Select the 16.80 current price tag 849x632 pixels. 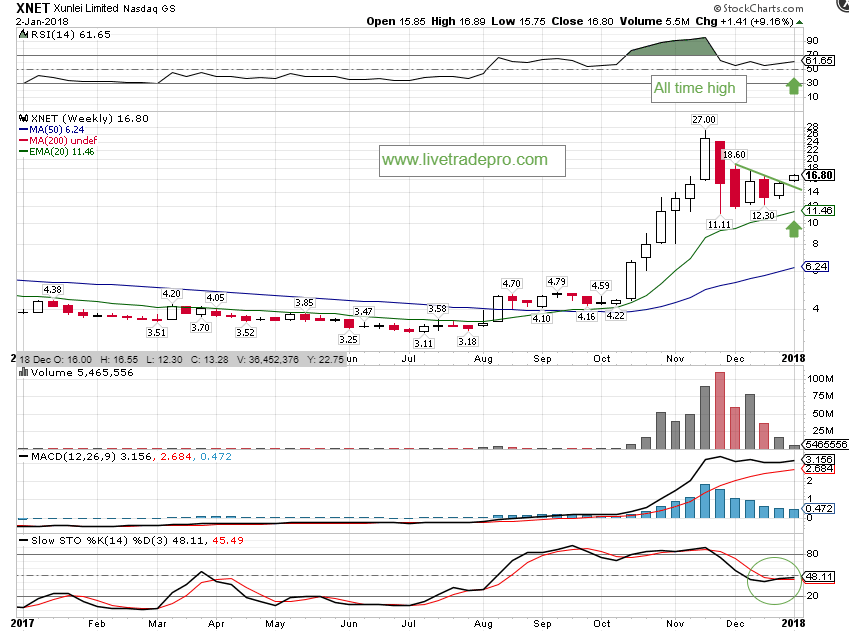click(820, 175)
